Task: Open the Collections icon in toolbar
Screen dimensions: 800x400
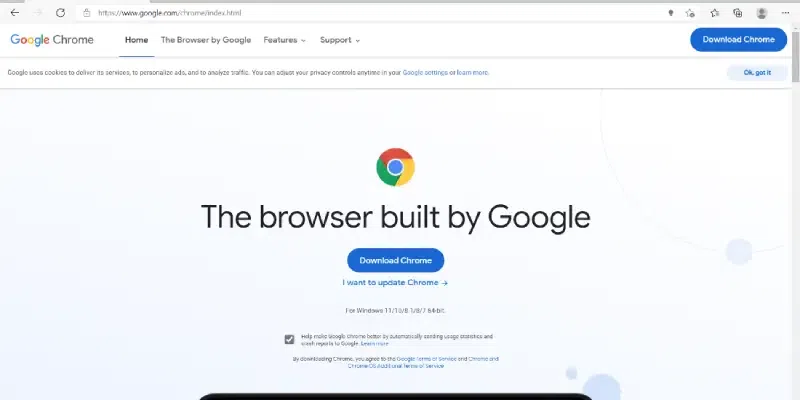Action: point(738,13)
